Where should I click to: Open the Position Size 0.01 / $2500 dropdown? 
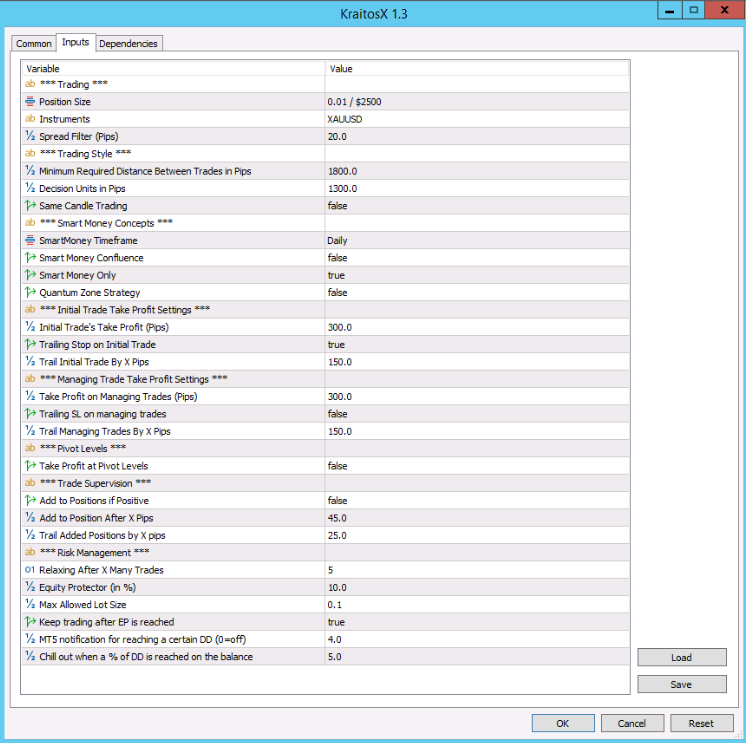pos(477,101)
